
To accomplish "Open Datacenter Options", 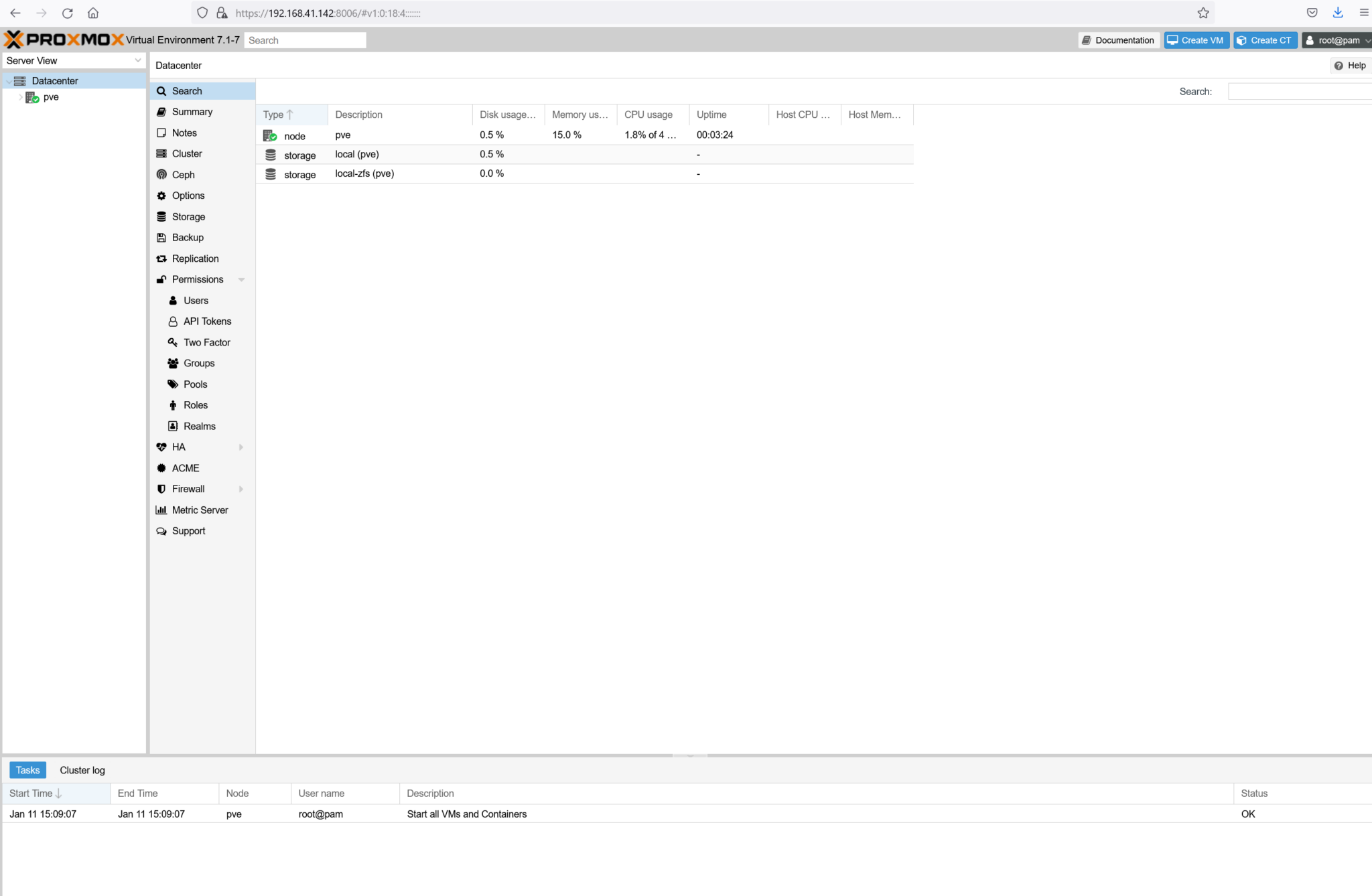I will point(188,195).
